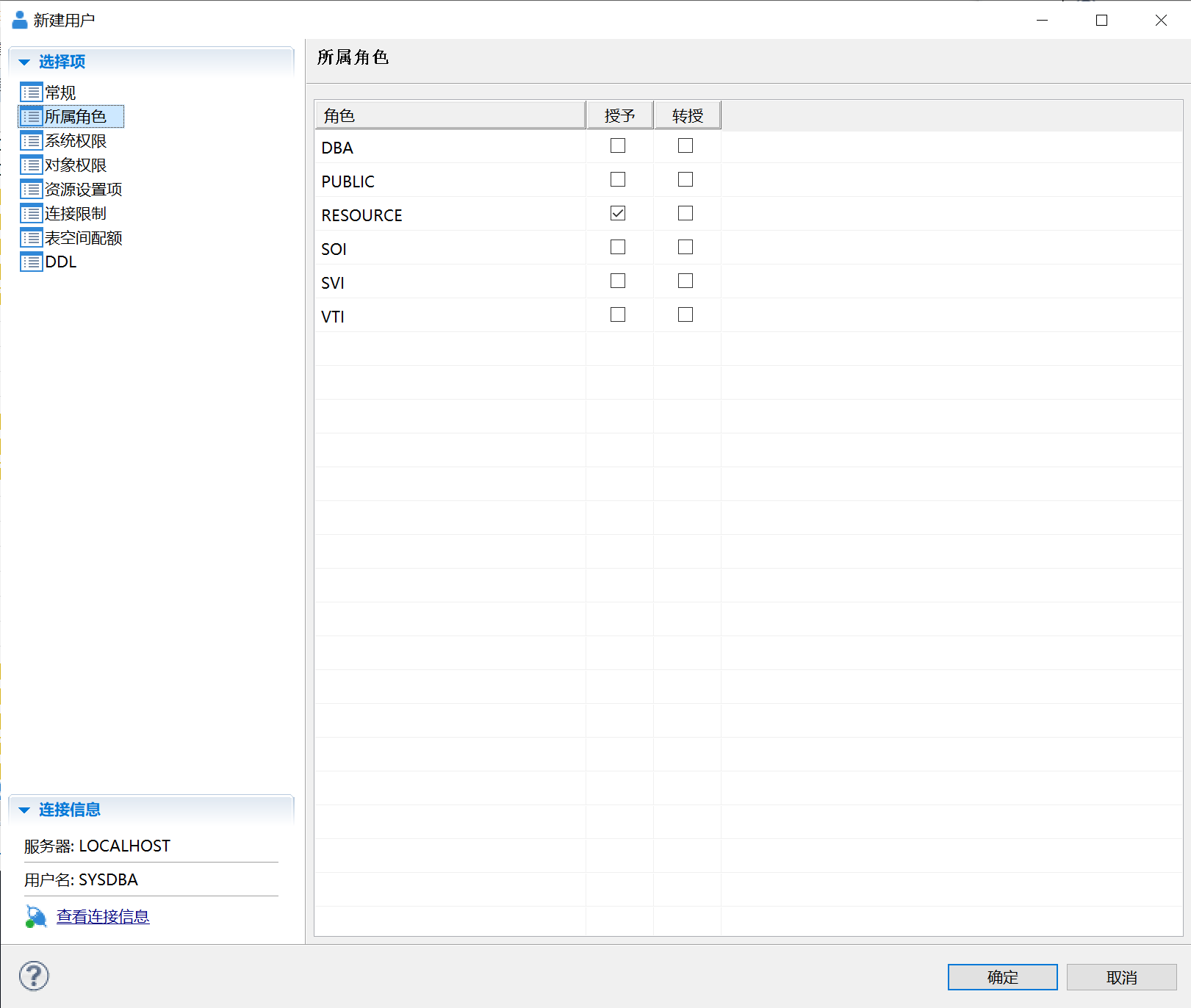Click the 连接限制 page icon

pyautogui.click(x=31, y=214)
